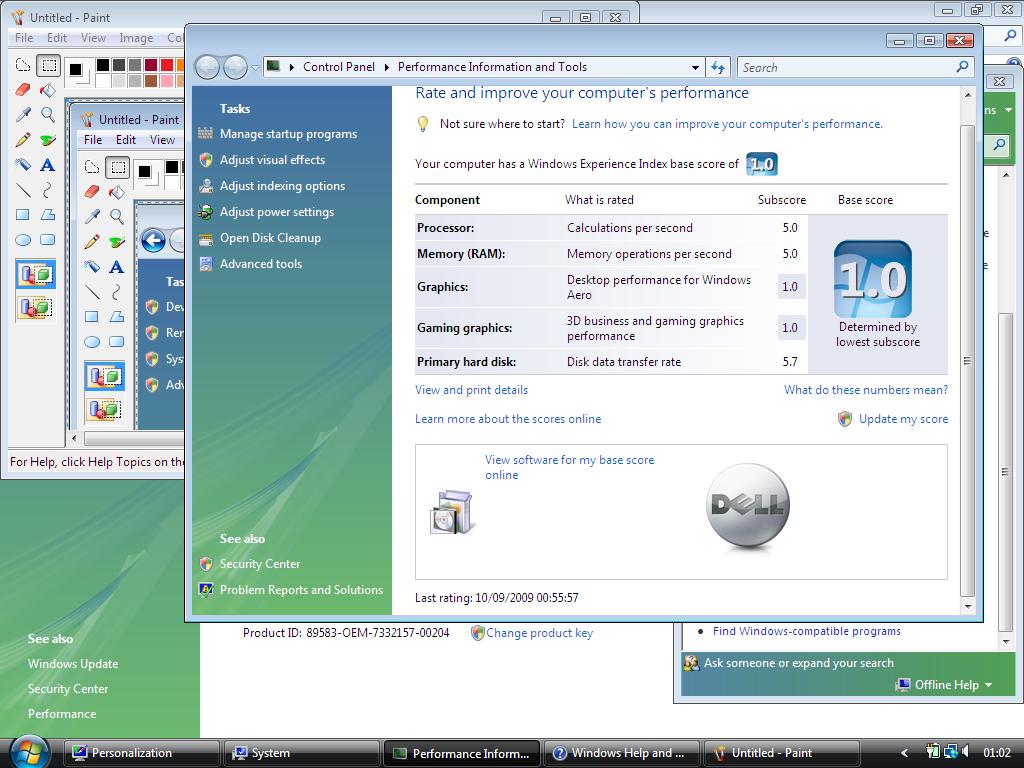Screen dimensions: 1024x768
Task: Click the volume icon in the system tray
Action: coord(966,752)
